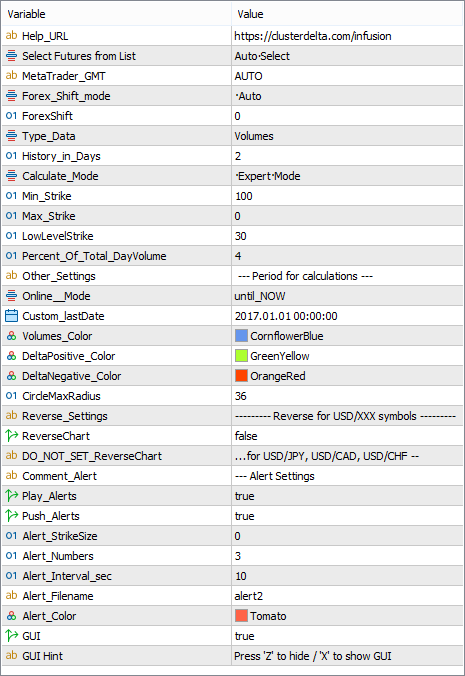Click the string icon beside Help_URL

12,35
